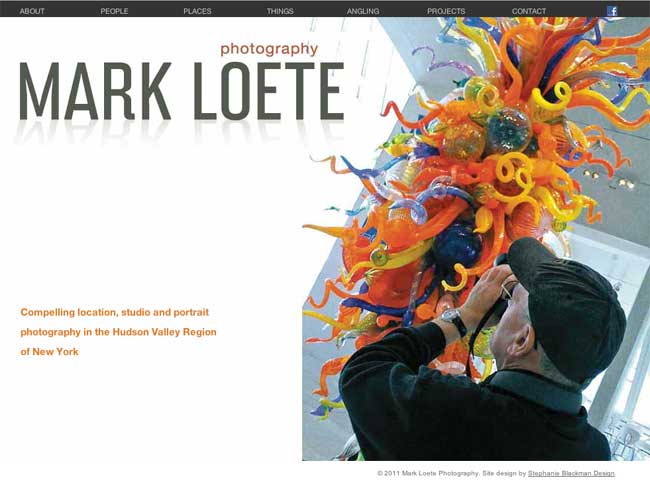Click the photography subtitle text

(x=269, y=49)
